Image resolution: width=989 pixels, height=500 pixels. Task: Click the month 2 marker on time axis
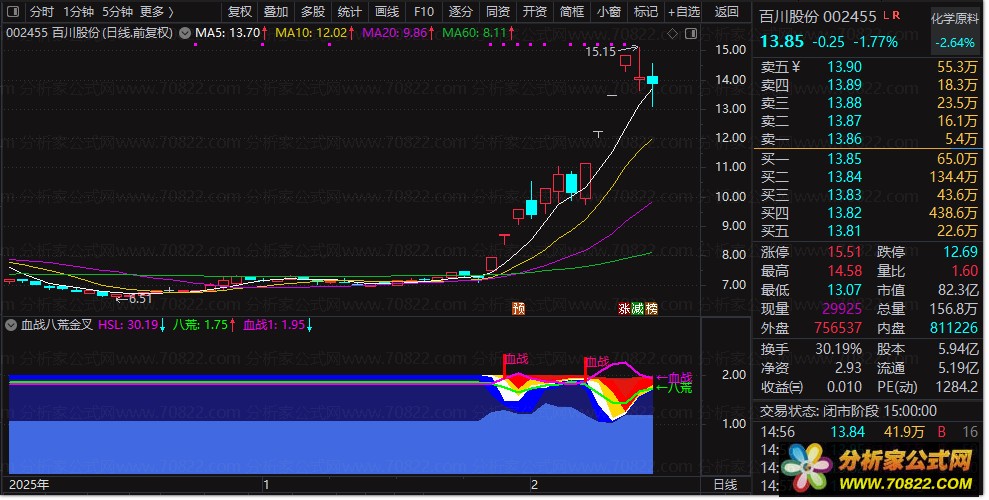pyautogui.click(x=534, y=484)
